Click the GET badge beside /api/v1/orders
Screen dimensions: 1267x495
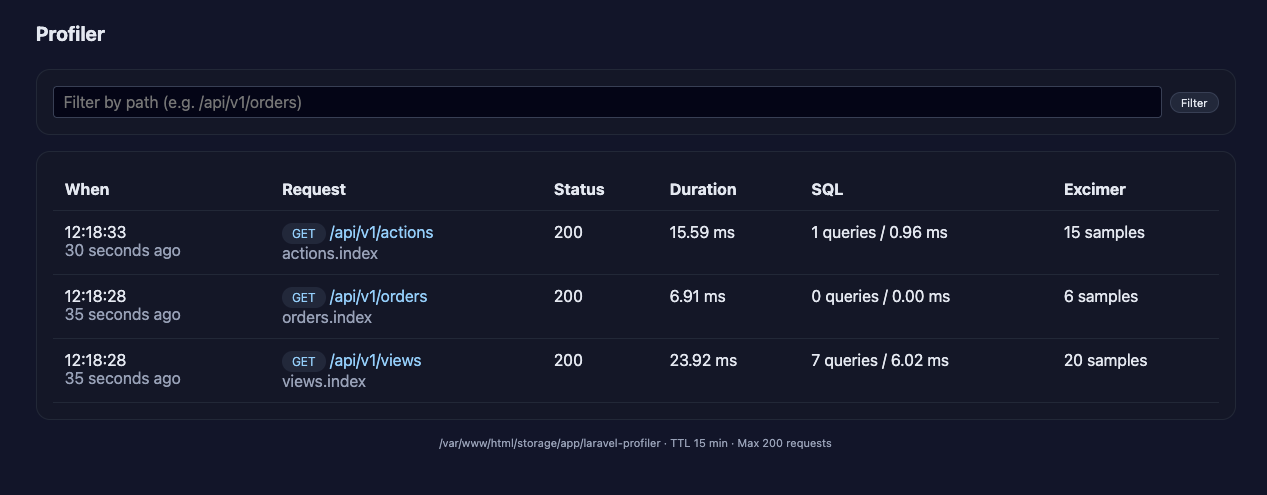303,297
